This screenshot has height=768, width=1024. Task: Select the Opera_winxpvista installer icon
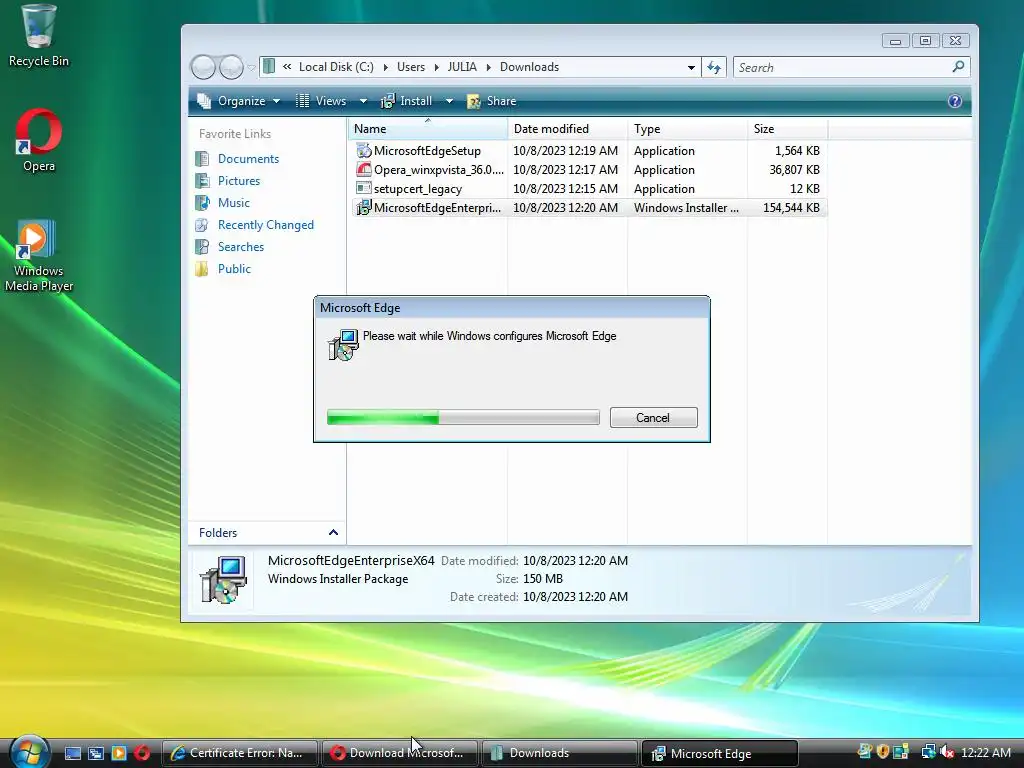click(x=363, y=169)
